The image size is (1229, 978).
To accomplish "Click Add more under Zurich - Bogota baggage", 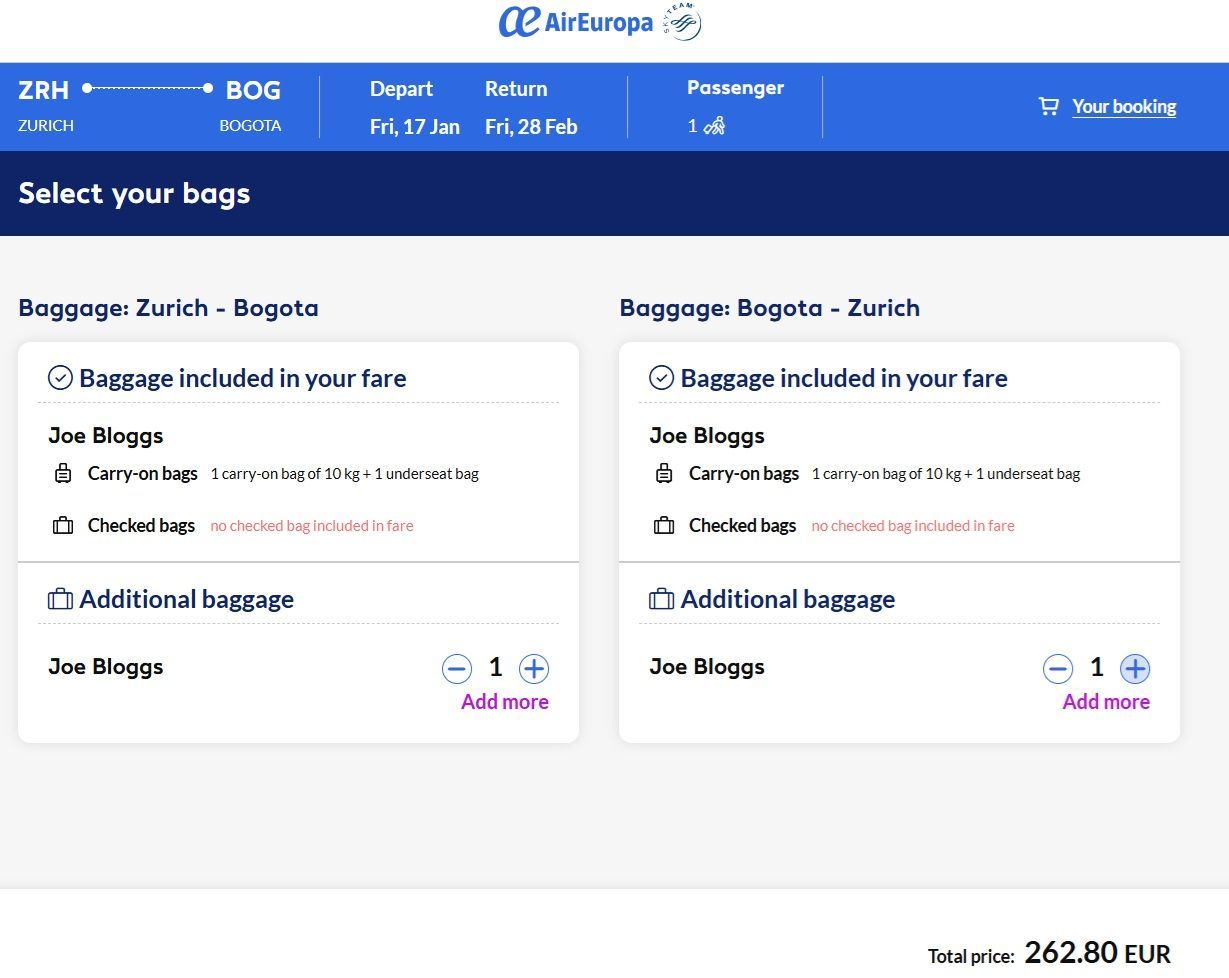I will [x=505, y=702].
